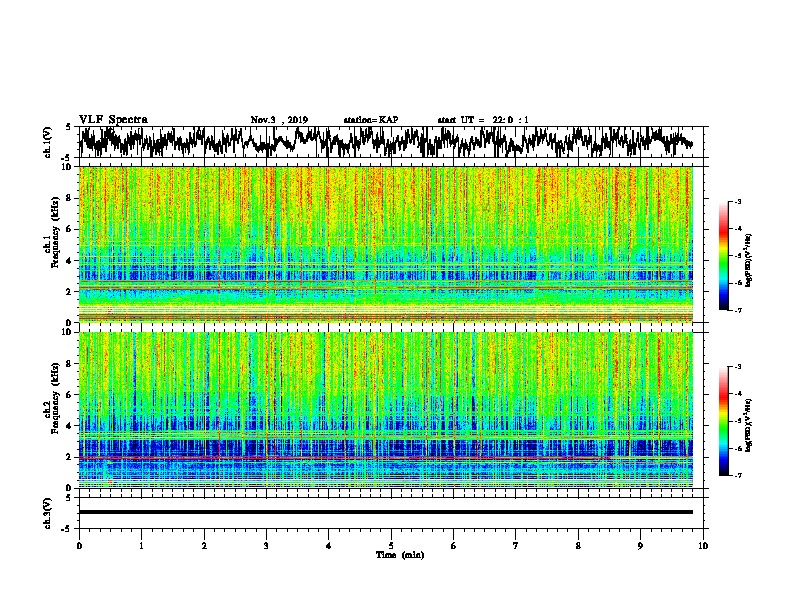Click time axis tick label '7'

click(x=516, y=546)
